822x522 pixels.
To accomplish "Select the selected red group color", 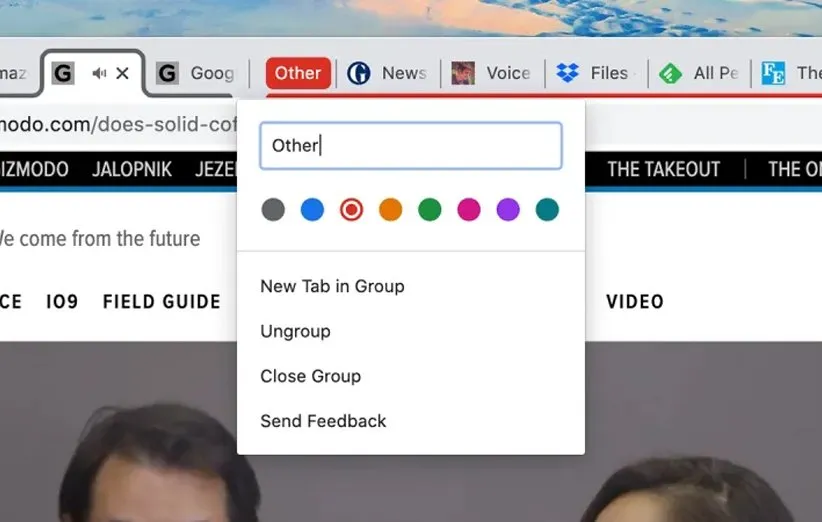I will click(351, 210).
